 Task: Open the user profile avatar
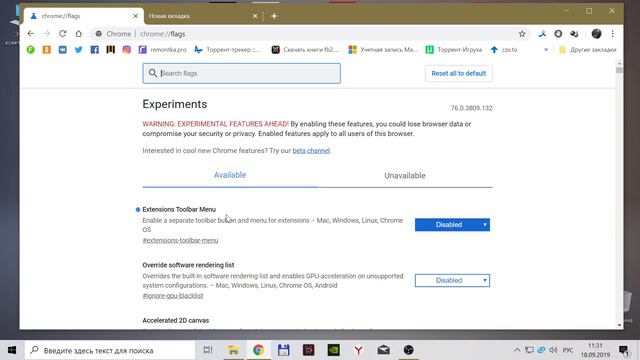click(596, 34)
